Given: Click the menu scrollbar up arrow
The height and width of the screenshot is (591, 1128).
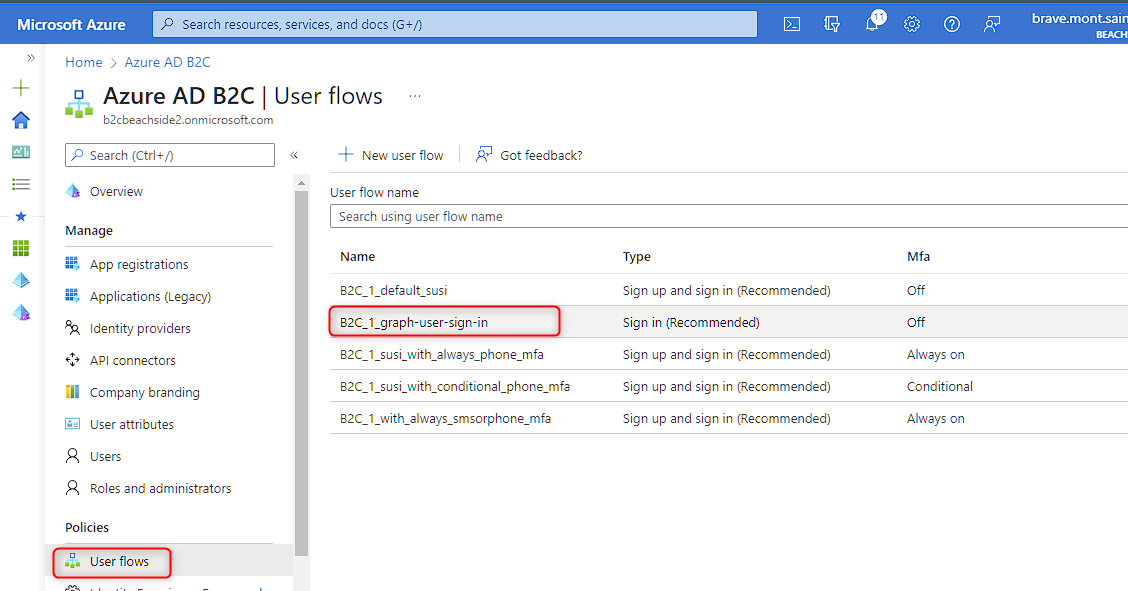Looking at the screenshot, I should coord(301,184).
